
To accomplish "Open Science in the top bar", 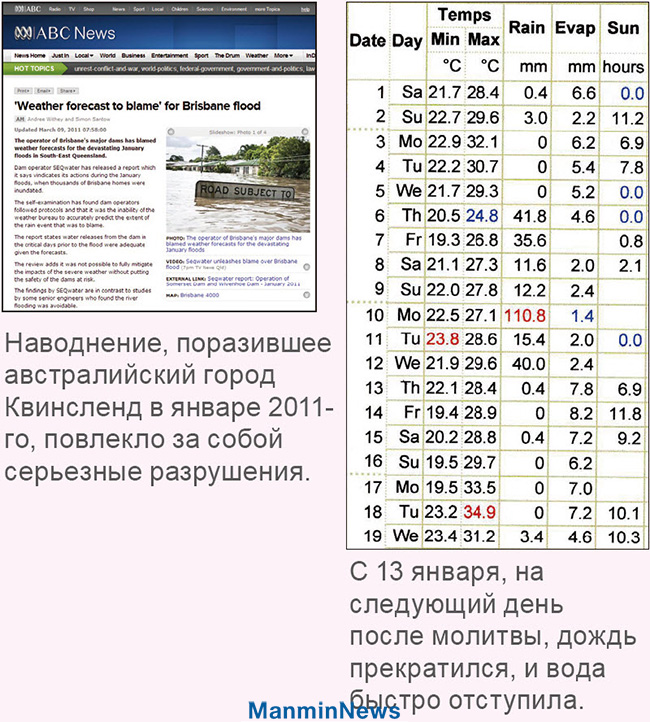I will pyautogui.click(x=205, y=9).
